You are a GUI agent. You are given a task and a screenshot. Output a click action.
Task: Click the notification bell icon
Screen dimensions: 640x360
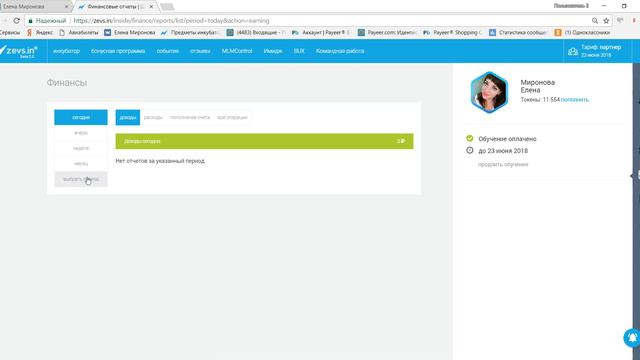(x=632, y=338)
